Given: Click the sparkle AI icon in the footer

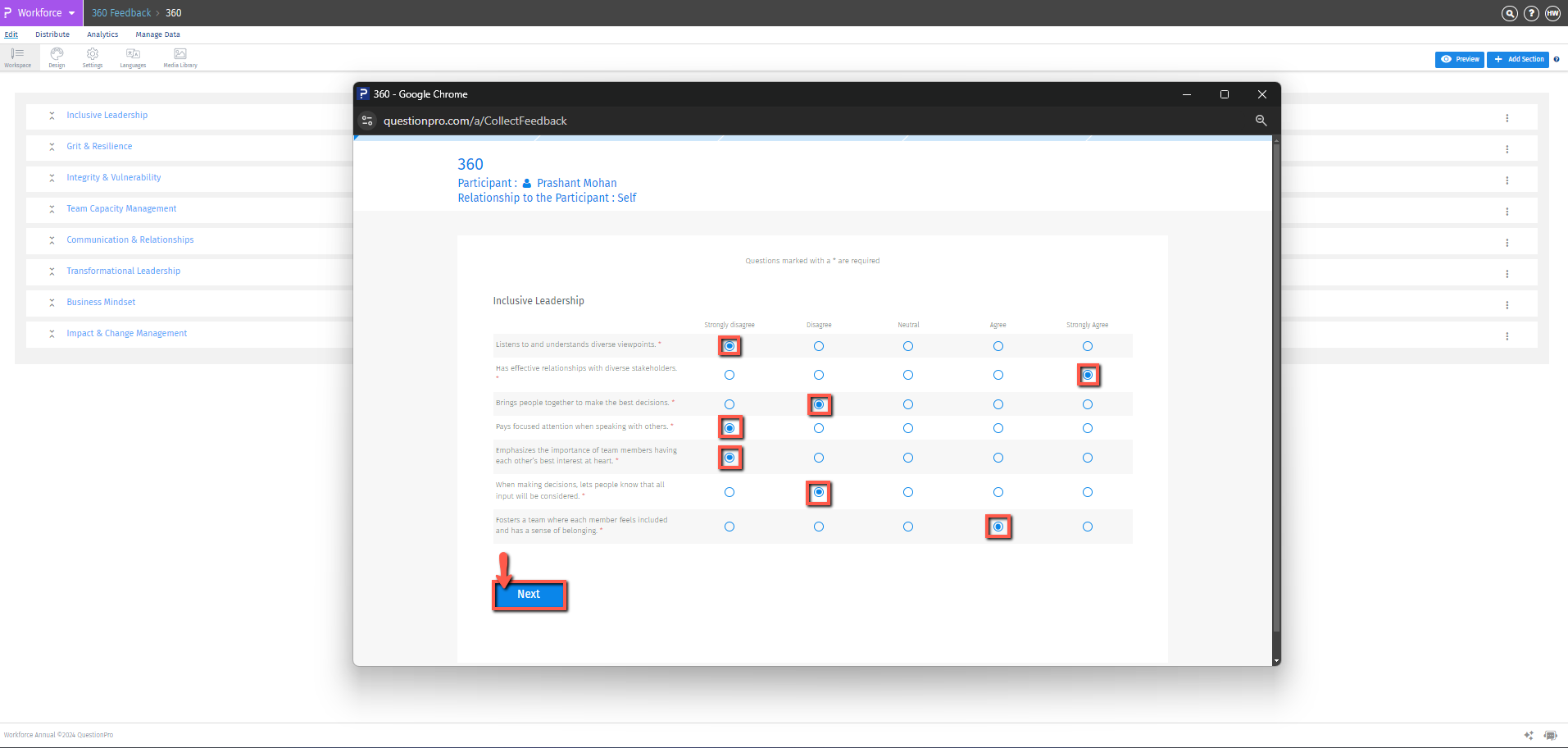Looking at the screenshot, I should coord(1529,735).
